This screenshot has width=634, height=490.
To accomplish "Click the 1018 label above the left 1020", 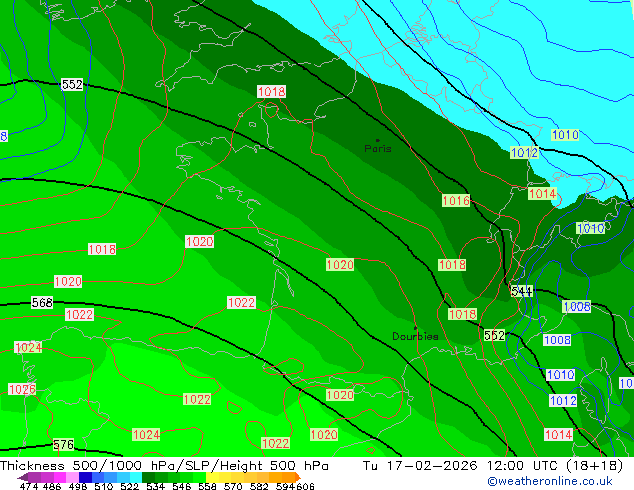I will [x=102, y=249].
